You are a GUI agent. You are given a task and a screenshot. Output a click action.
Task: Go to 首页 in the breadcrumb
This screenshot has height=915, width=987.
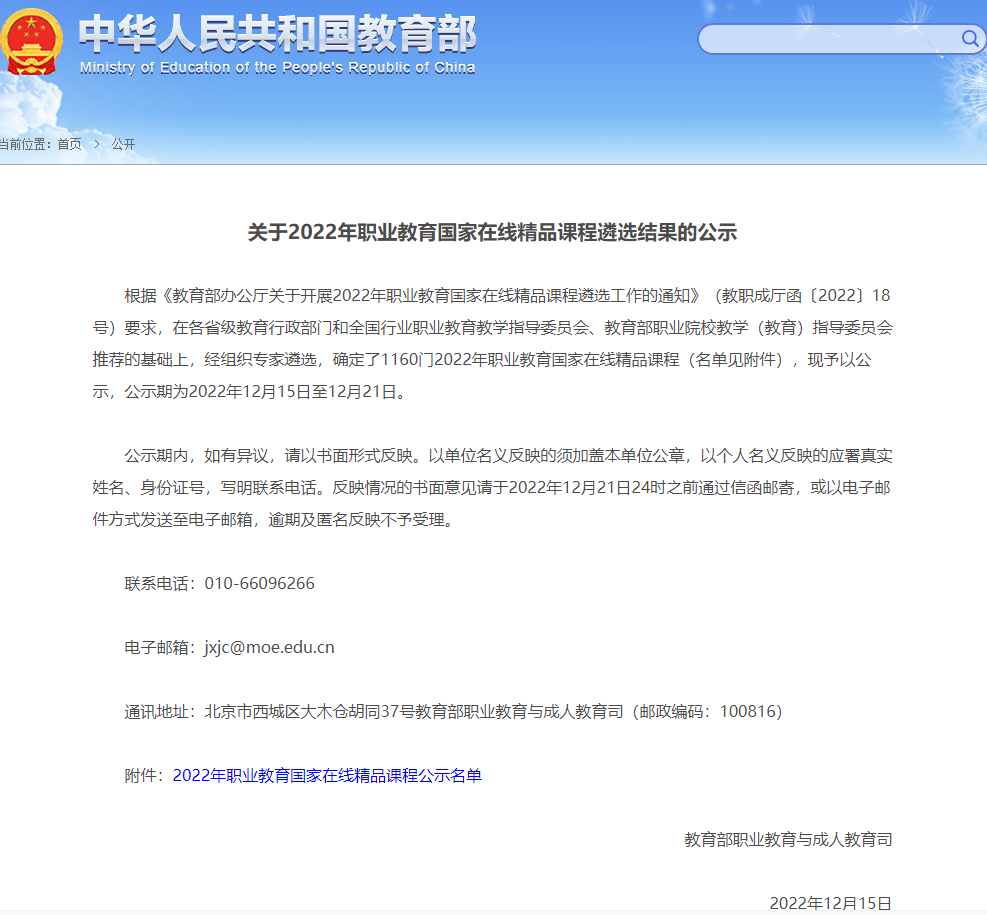pyautogui.click(x=69, y=144)
